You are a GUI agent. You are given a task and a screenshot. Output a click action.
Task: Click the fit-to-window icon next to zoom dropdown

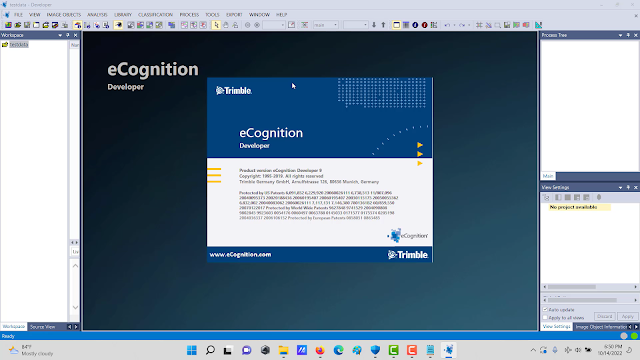pyautogui.click(x=291, y=25)
